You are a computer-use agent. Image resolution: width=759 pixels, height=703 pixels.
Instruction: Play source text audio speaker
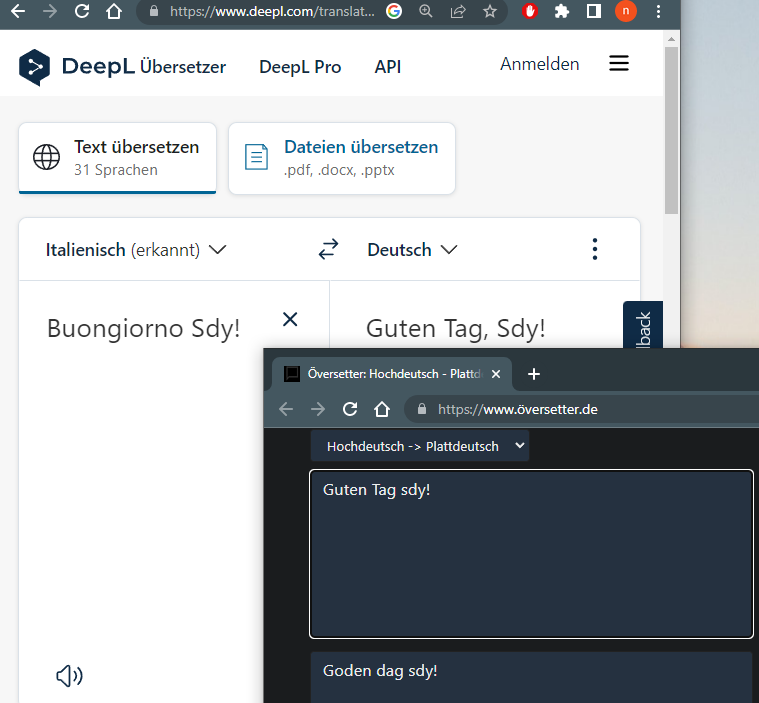click(69, 676)
